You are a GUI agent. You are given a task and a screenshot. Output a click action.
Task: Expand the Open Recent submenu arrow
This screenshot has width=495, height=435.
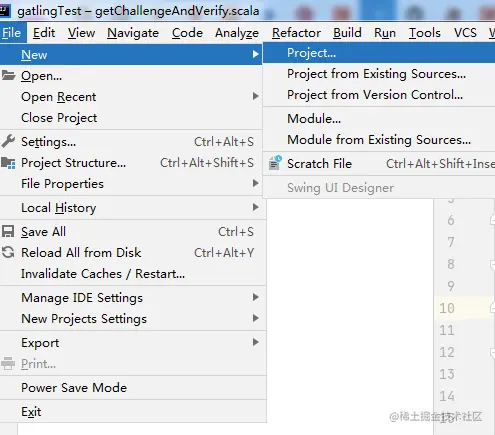[255, 96]
